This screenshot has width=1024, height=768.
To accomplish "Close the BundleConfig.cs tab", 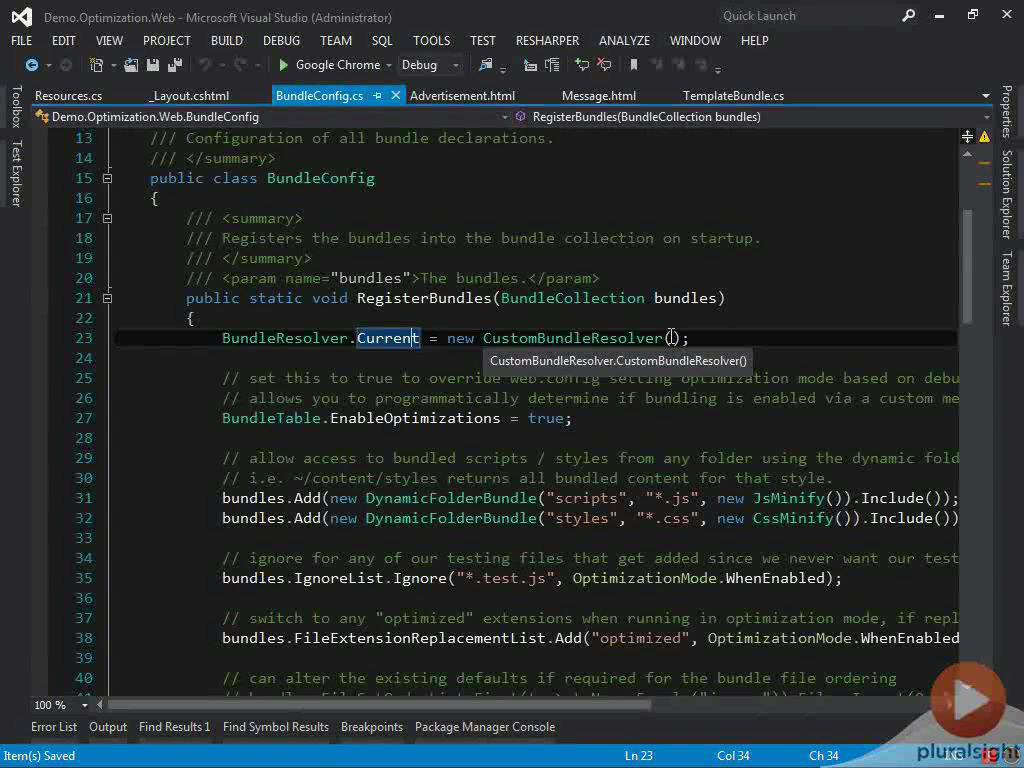I will point(395,95).
